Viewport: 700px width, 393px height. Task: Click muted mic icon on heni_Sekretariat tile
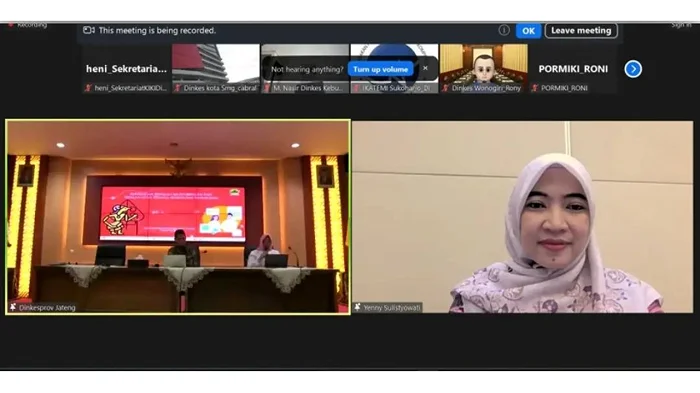[88, 88]
